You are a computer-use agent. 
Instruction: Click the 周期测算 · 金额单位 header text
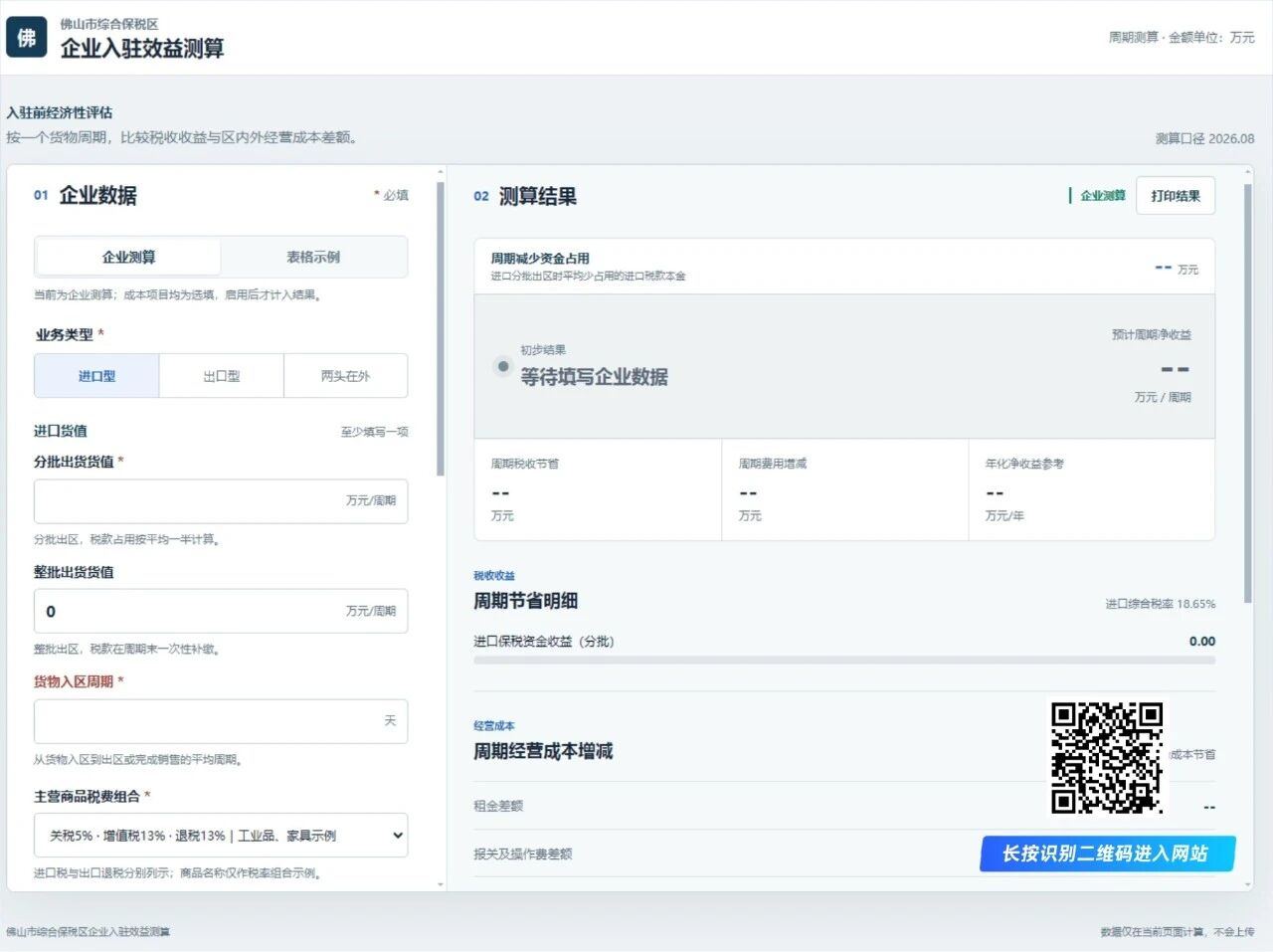pos(1182,38)
